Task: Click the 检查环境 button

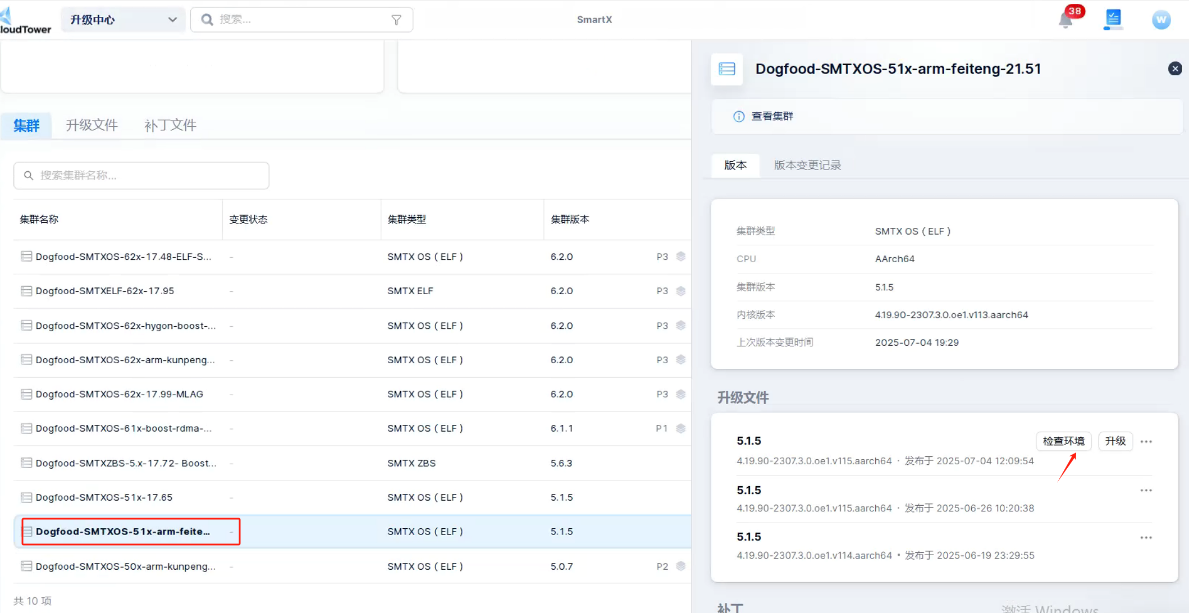Action: coord(1063,441)
